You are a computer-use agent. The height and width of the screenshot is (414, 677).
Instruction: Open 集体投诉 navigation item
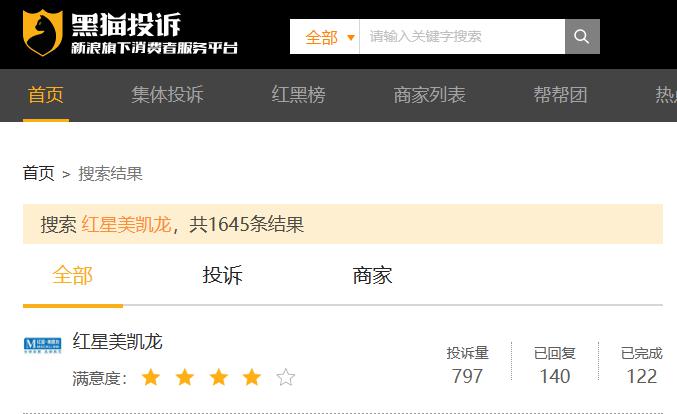pos(168,95)
